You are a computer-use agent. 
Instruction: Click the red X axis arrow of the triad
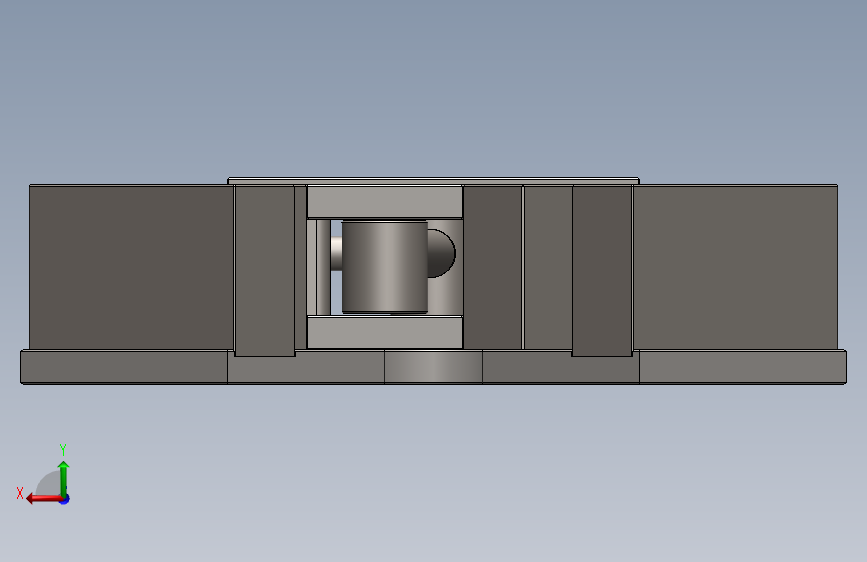44,499
